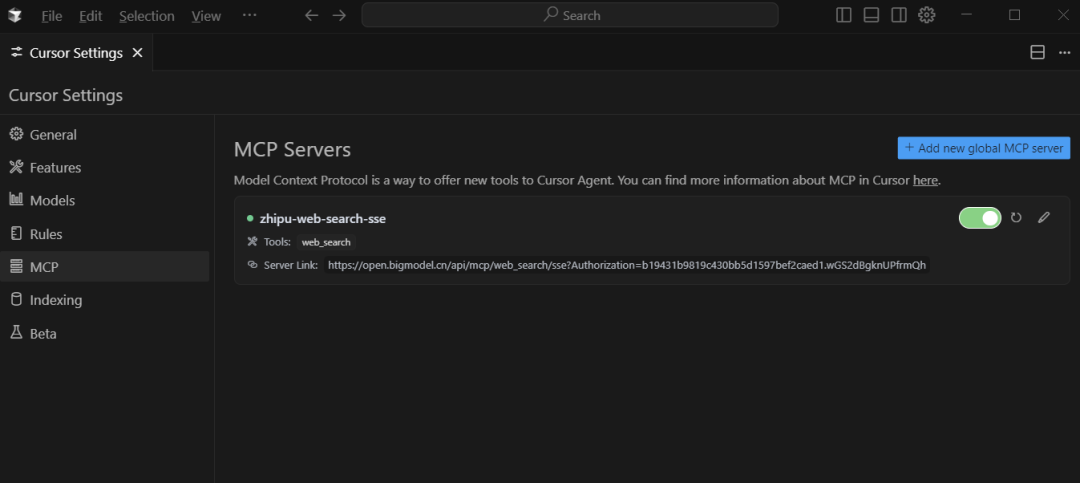Click the Server Link URL text
Screen dimensions: 1080x483
tap(627, 265)
